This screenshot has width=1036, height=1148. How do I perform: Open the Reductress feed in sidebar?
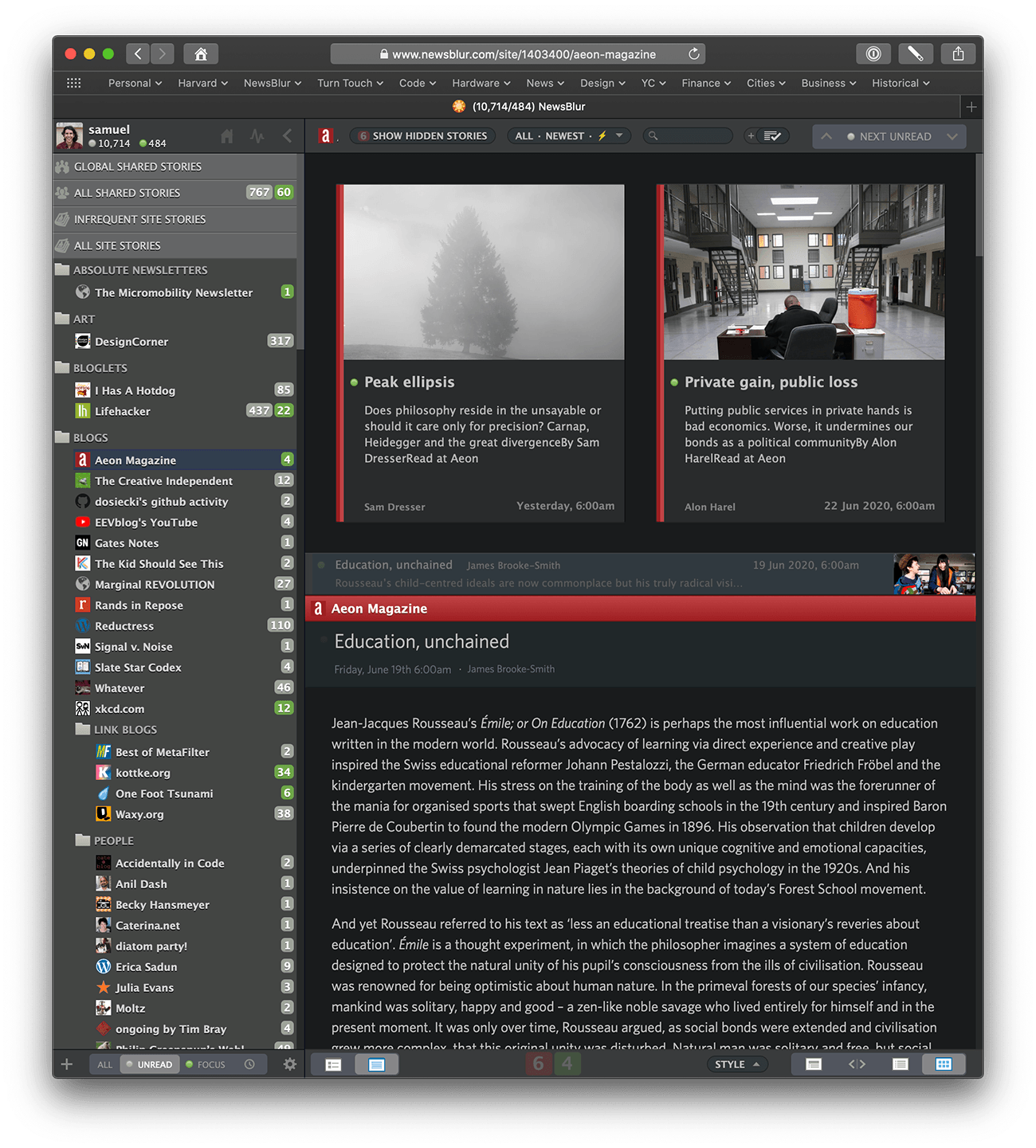pyautogui.click(x=125, y=625)
